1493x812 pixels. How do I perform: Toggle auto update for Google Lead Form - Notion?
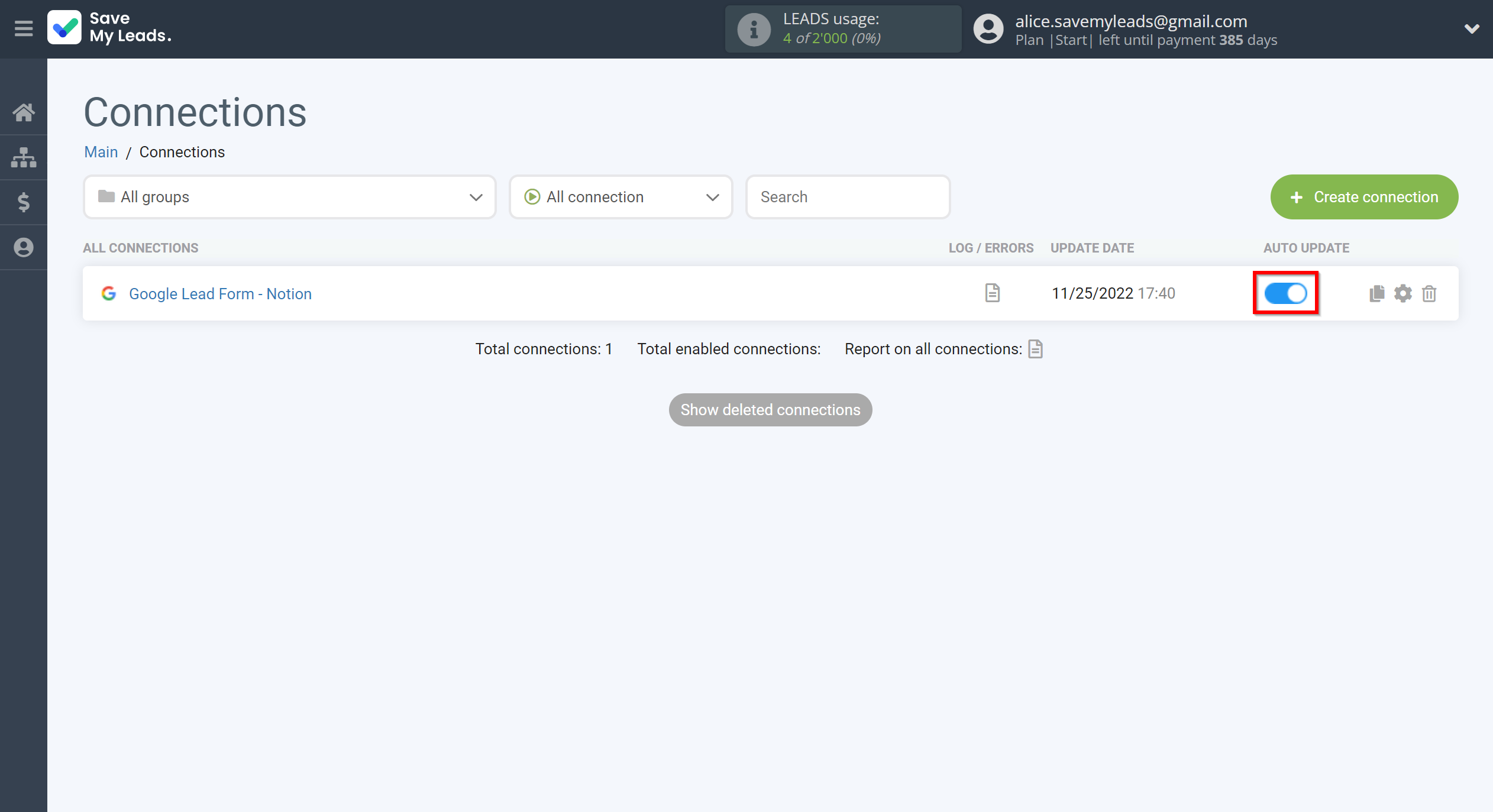point(1286,293)
